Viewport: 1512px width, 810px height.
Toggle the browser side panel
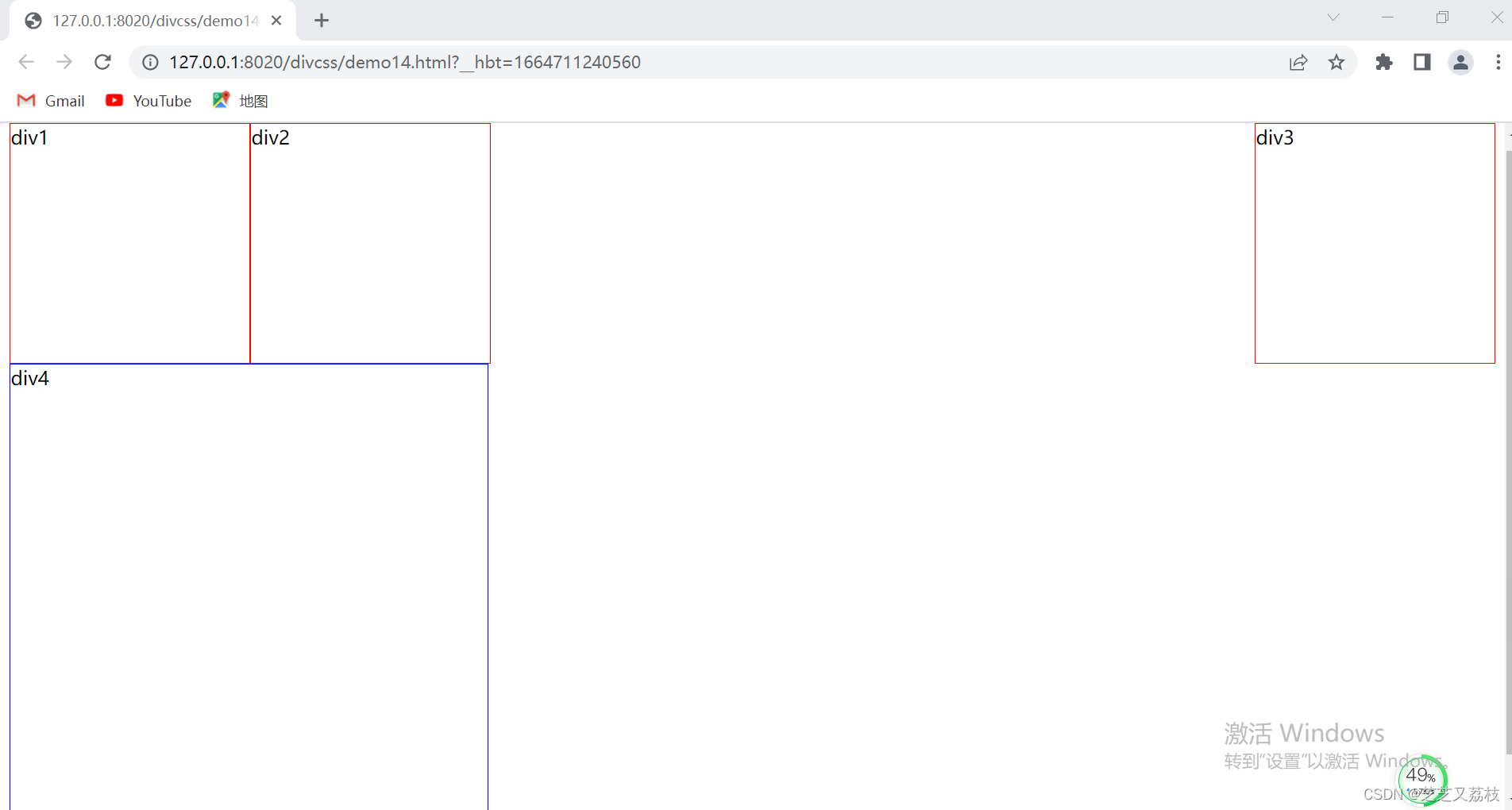click(1422, 62)
